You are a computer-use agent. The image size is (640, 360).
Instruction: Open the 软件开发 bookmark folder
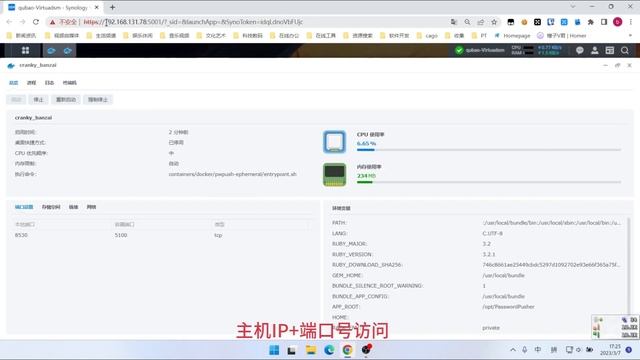click(x=395, y=36)
